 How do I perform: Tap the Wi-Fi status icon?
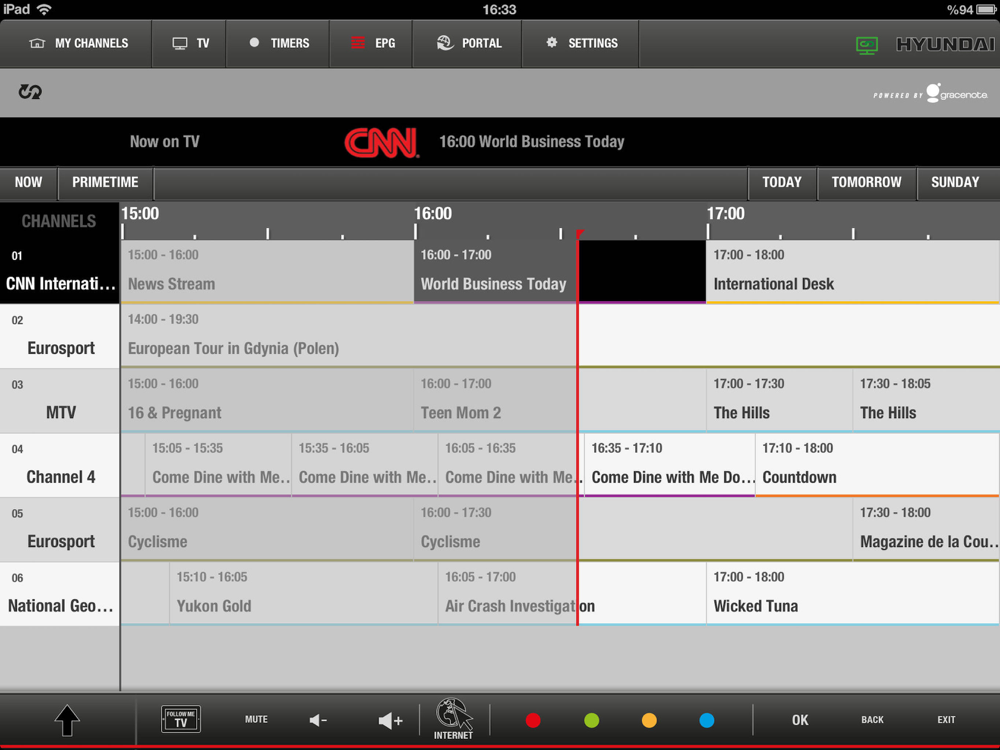[x=44, y=9]
